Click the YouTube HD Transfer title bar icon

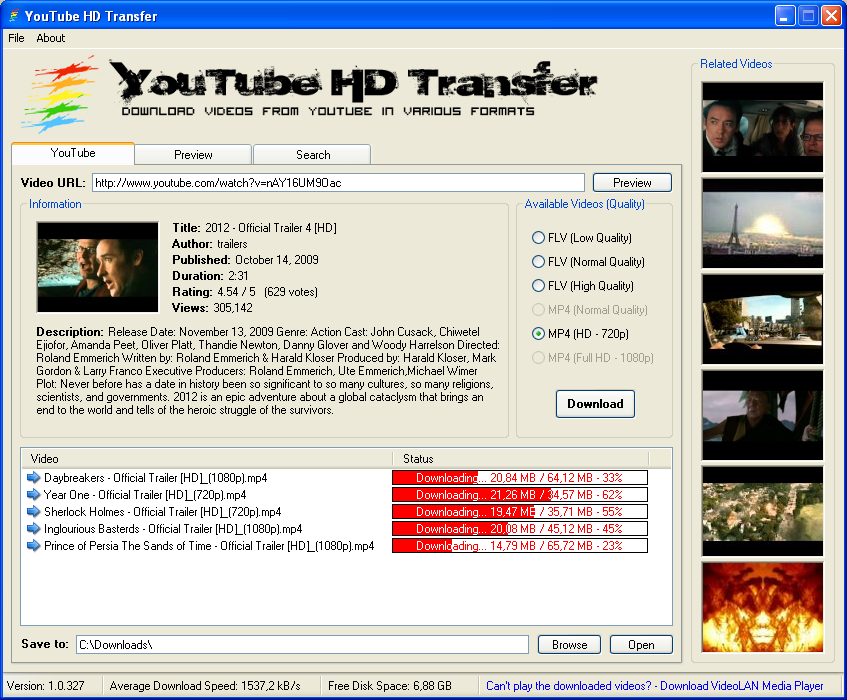(x=14, y=16)
